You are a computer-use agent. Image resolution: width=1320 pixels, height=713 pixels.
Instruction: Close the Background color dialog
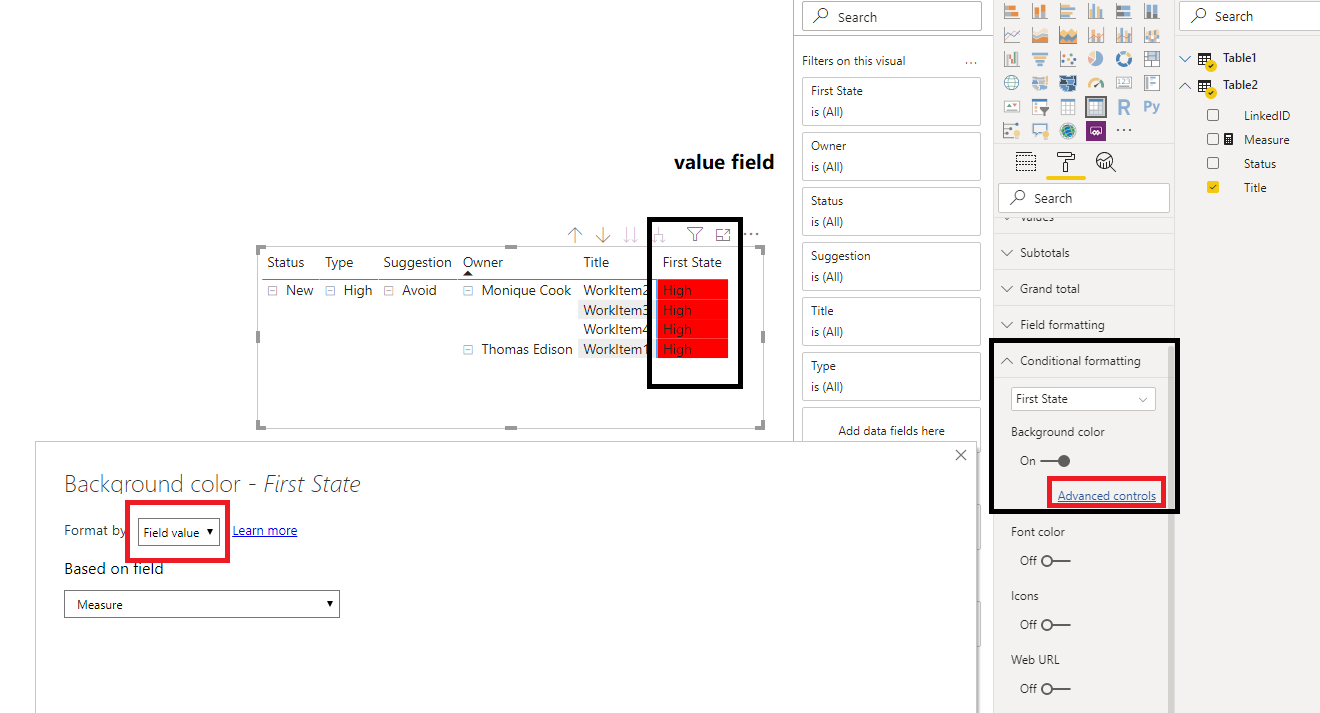pyautogui.click(x=961, y=455)
